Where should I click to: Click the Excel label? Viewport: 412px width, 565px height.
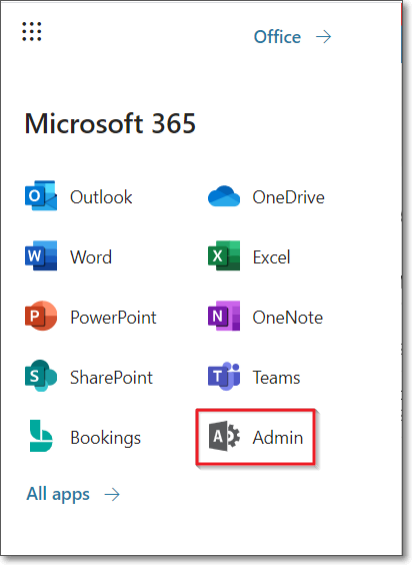tap(271, 257)
